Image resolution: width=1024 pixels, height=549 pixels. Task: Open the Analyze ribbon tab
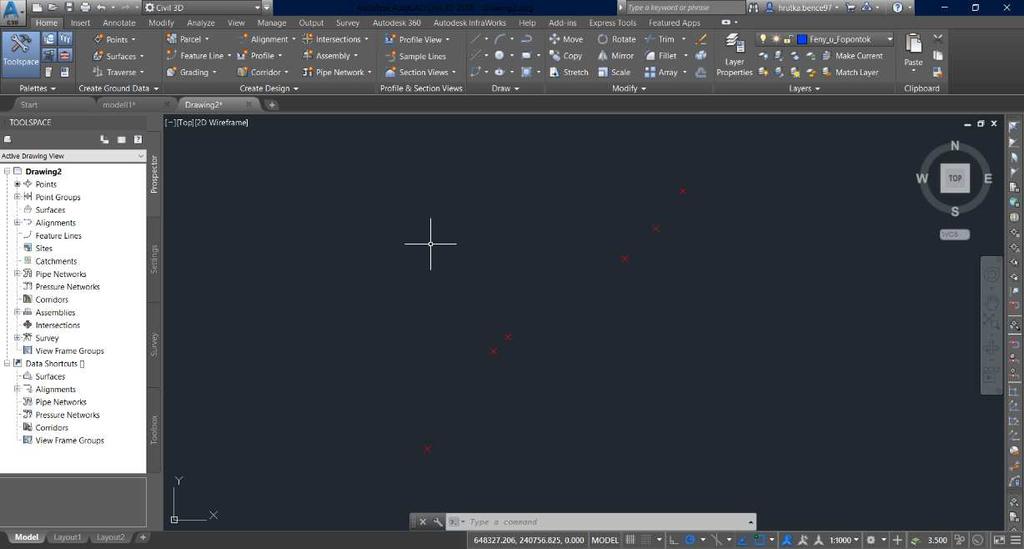tap(200, 23)
